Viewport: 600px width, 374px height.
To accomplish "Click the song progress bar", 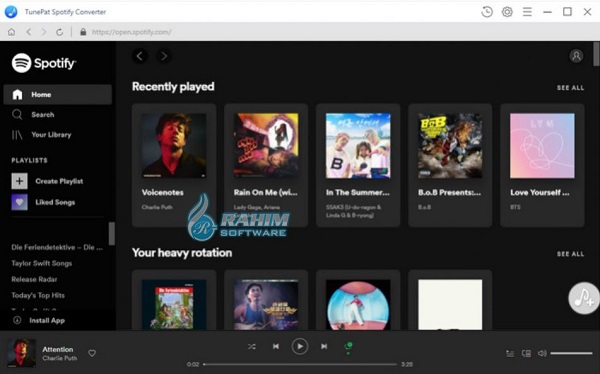I will (300, 364).
